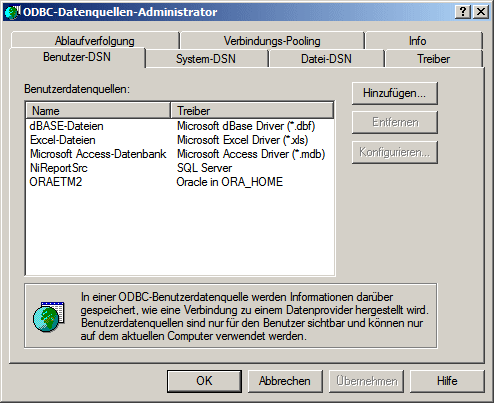Click the ODBC globe icon in title bar
Screen dimensions: 494x403
[12, 12]
